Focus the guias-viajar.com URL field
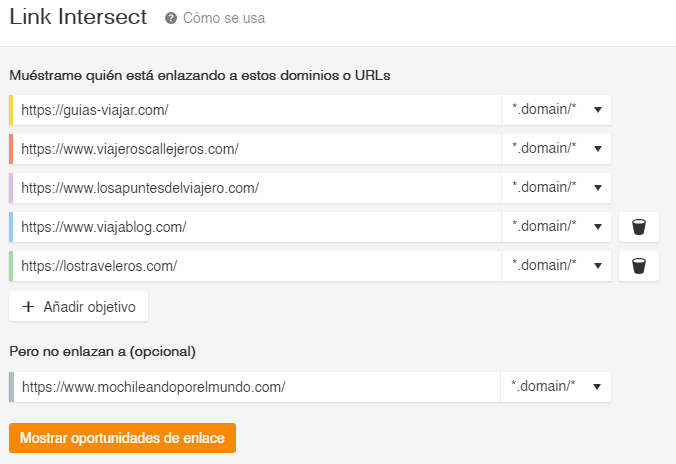Screen dimensions: 676x464 [x=257, y=110]
